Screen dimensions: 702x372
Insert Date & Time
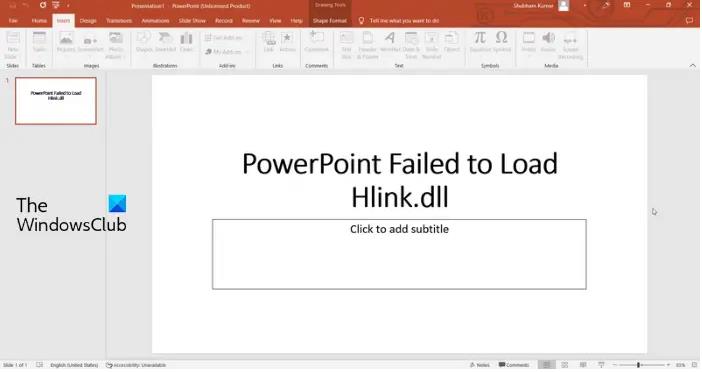click(411, 45)
